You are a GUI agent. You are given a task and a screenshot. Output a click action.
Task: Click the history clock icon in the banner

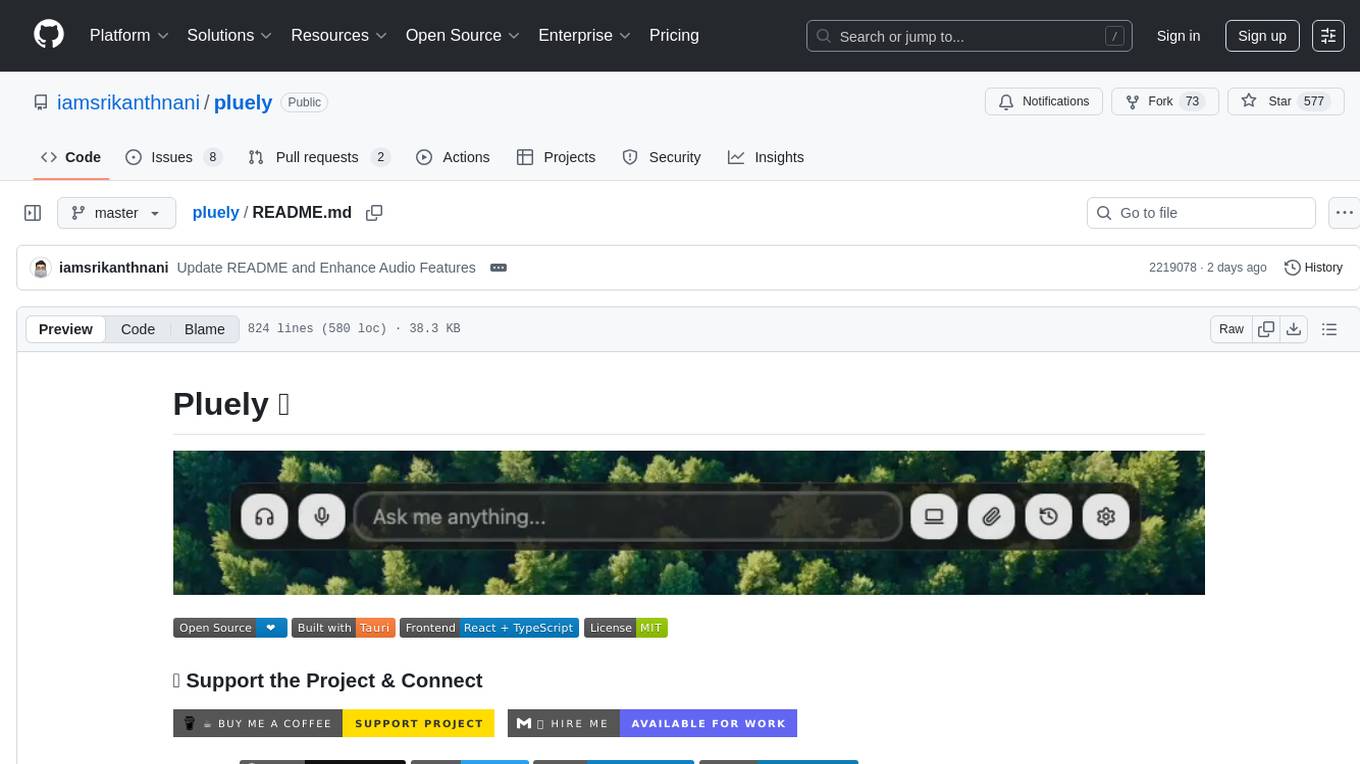click(1048, 517)
